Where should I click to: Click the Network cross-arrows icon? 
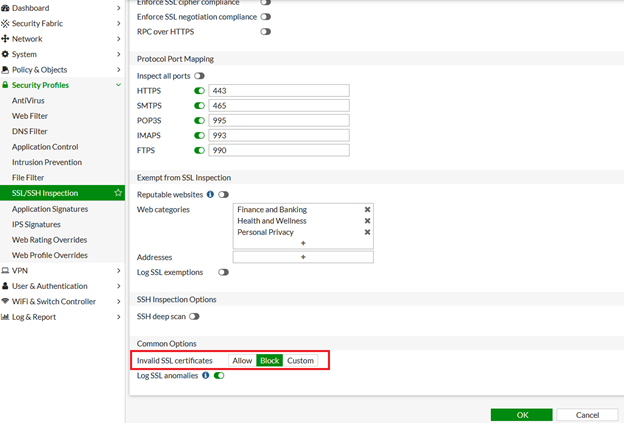(5, 39)
